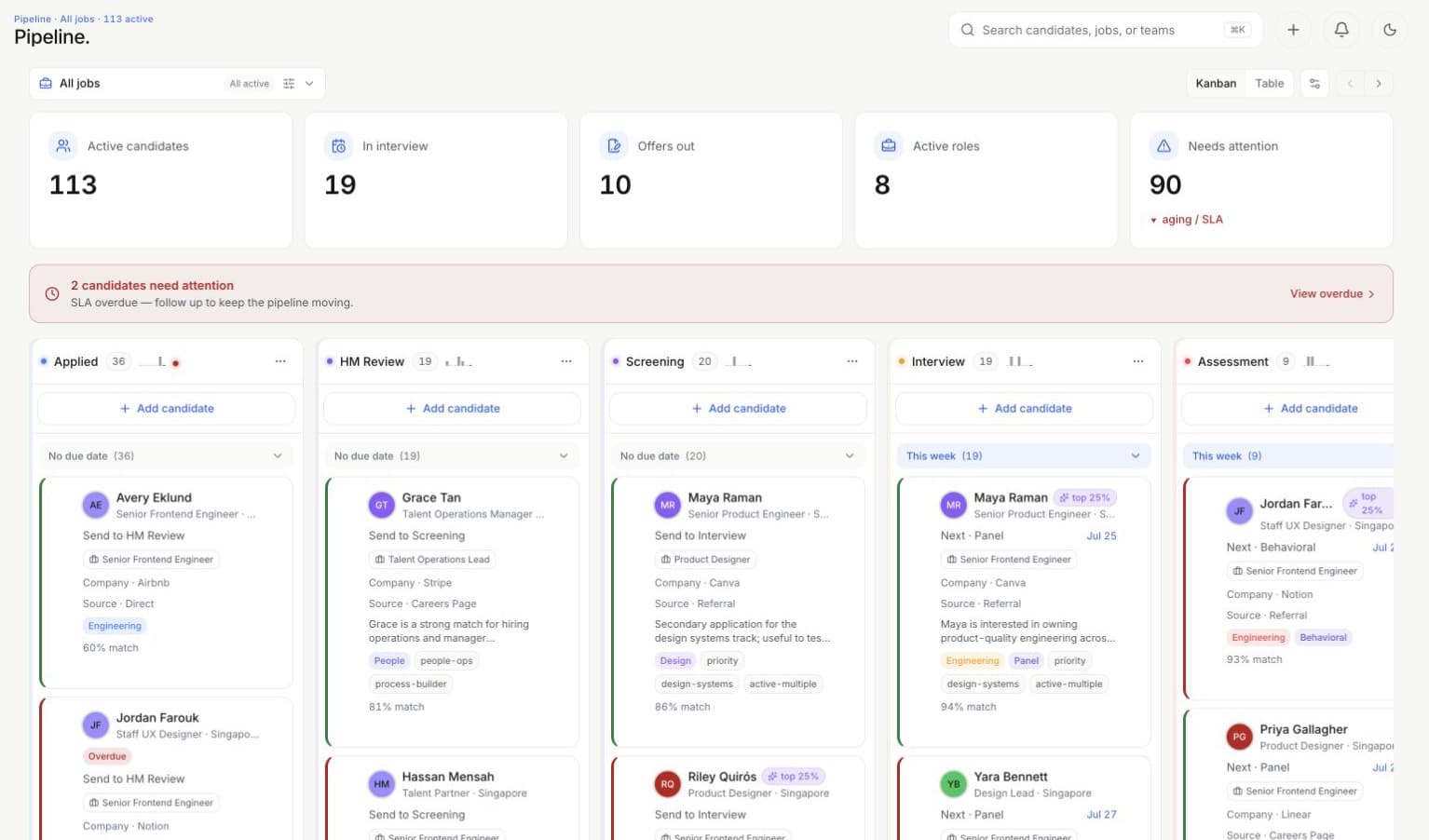Click All jobs breadcrumb link
The image size is (1429, 840).
click(x=77, y=19)
